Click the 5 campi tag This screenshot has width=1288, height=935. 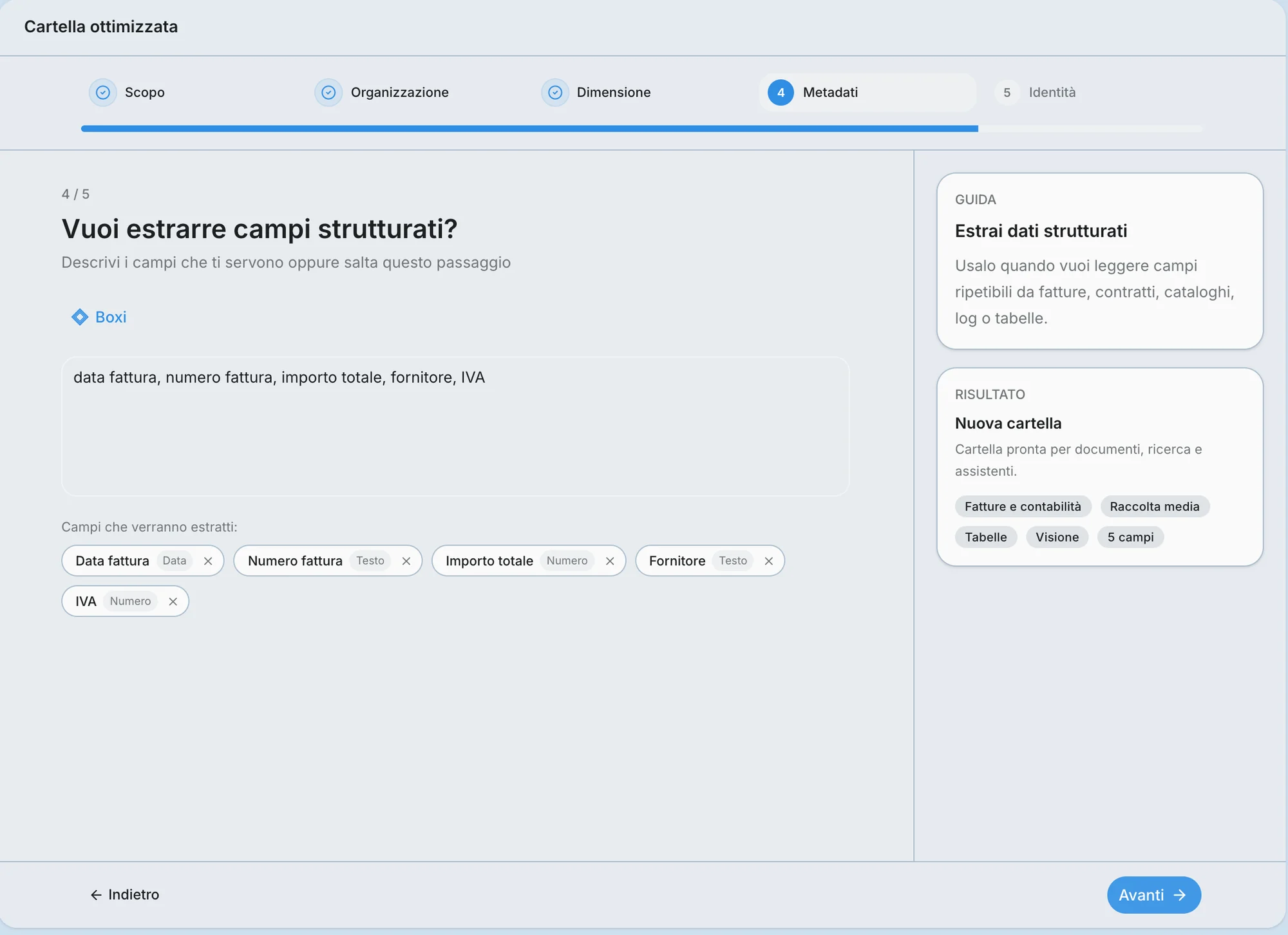pyautogui.click(x=1130, y=537)
